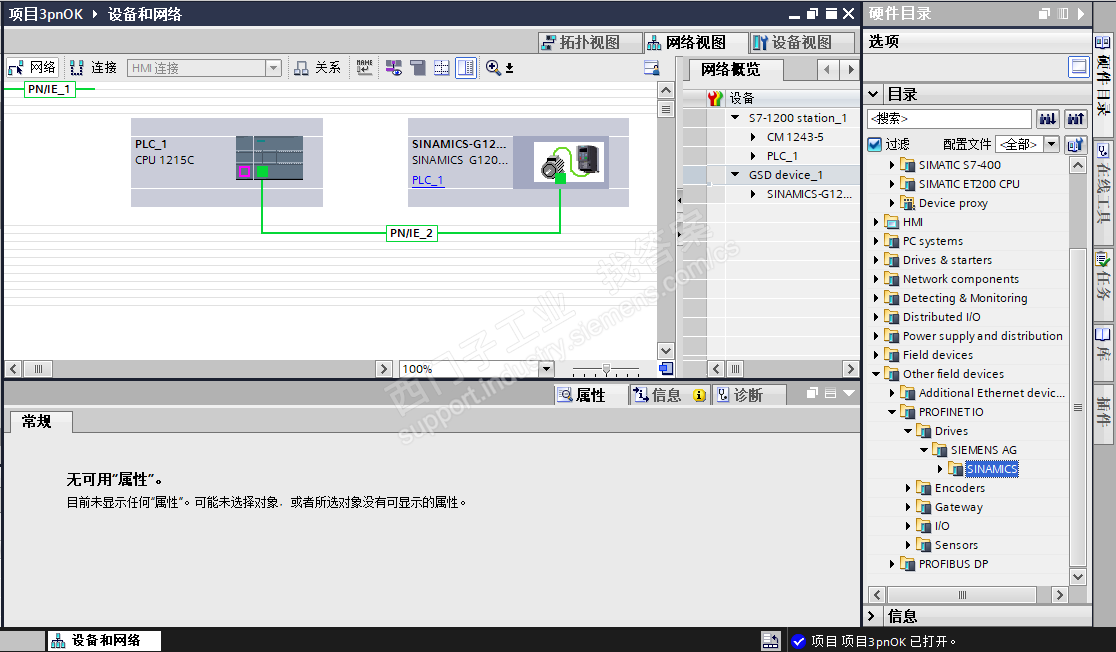
Task: Toggle the highlighted column-view toolbar icon
Action: coord(465,68)
